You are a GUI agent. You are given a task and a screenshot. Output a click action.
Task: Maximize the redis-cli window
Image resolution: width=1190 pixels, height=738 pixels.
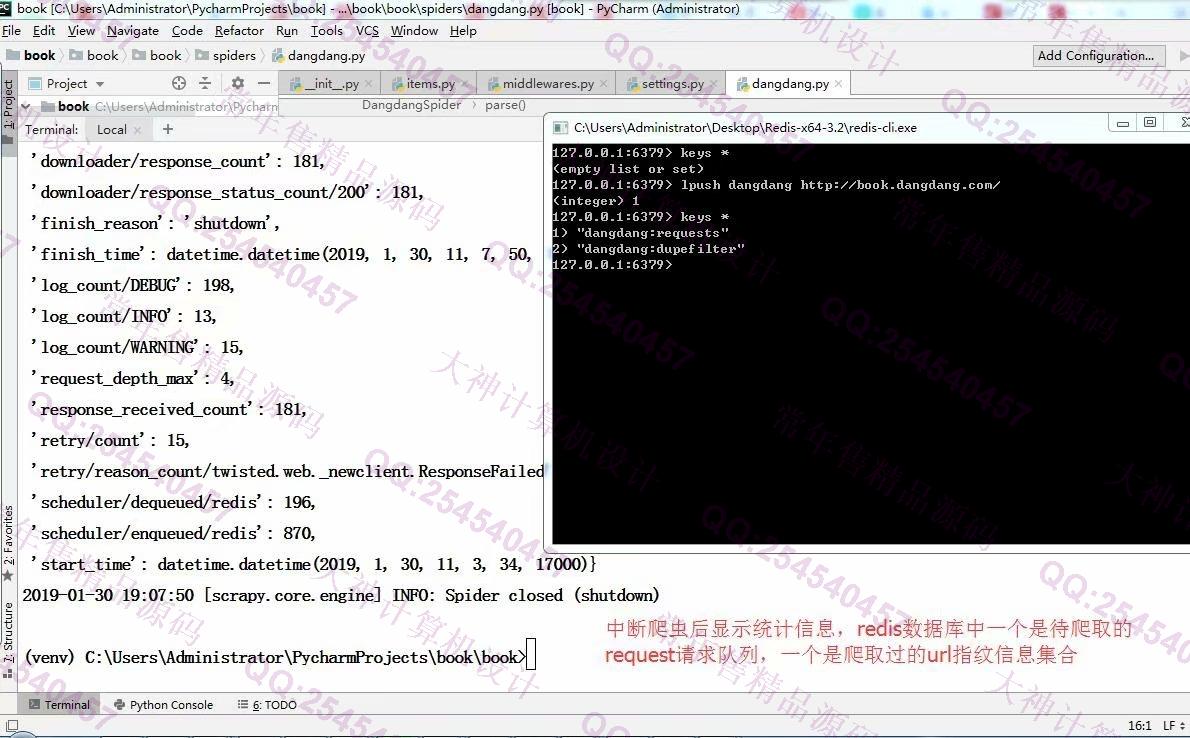1151,122
